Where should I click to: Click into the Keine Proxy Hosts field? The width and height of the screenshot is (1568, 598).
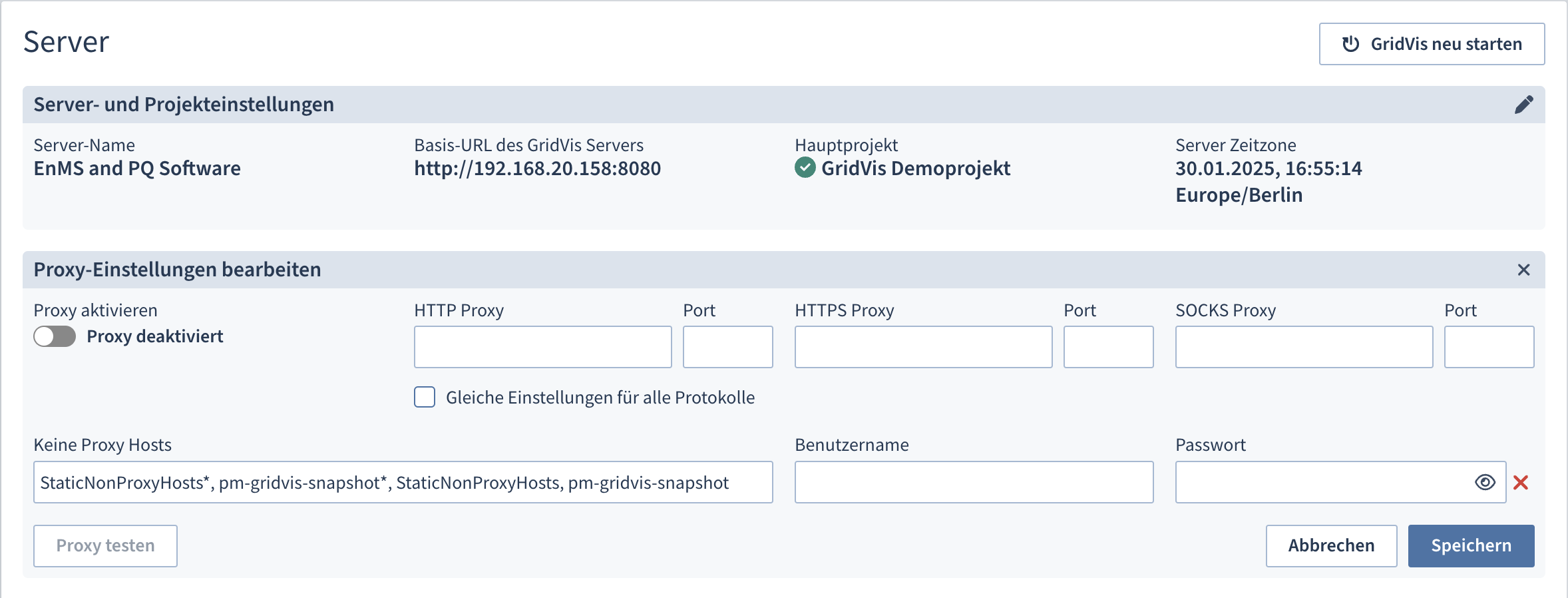click(403, 482)
